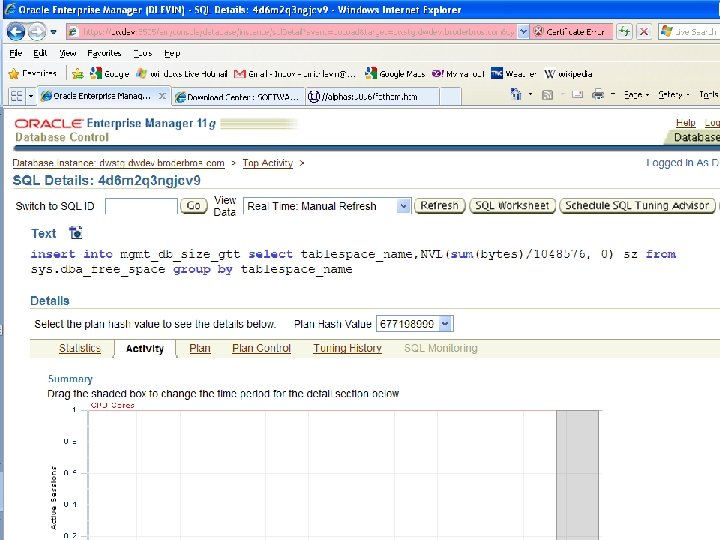The image size is (720, 540).
Task: Open the View menu
Action: click(x=68, y=53)
